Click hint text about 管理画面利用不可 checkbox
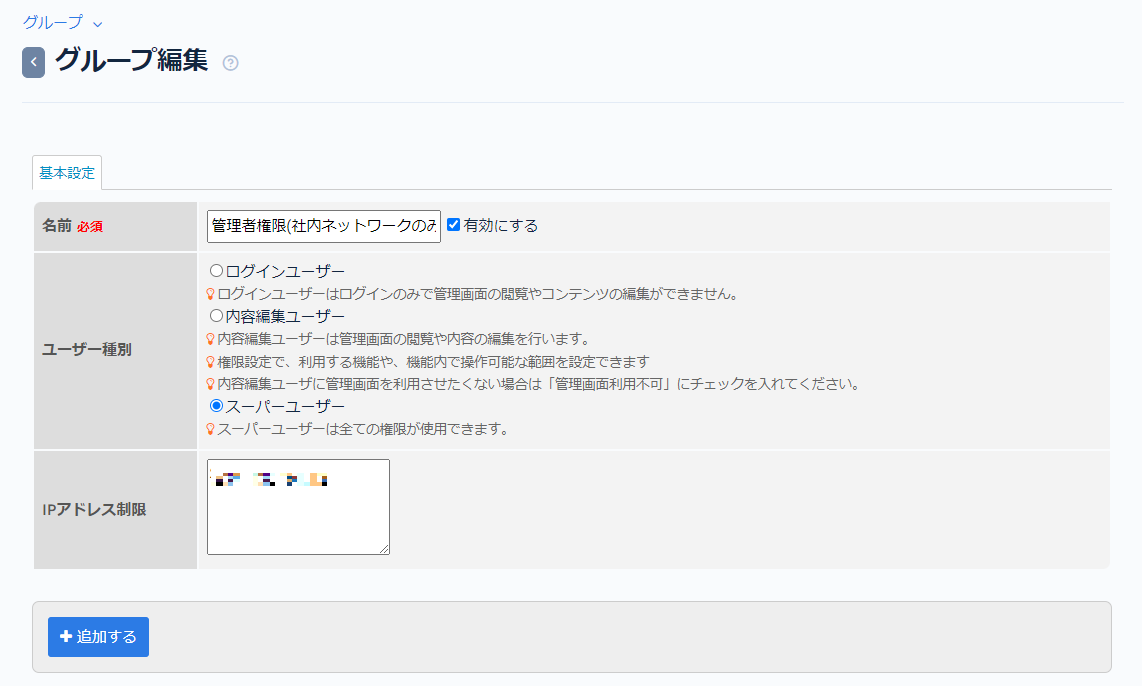 tap(539, 384)
